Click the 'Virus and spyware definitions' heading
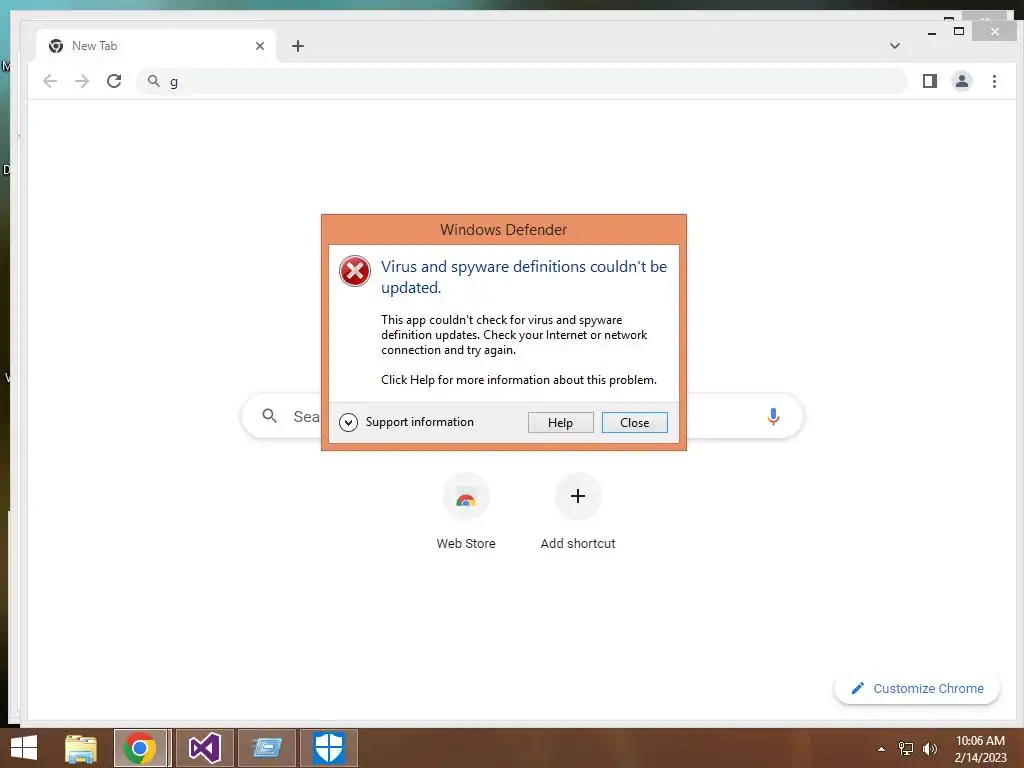Screen dimensions: 1024x768 pyautogui.click(x=524, y=277)
